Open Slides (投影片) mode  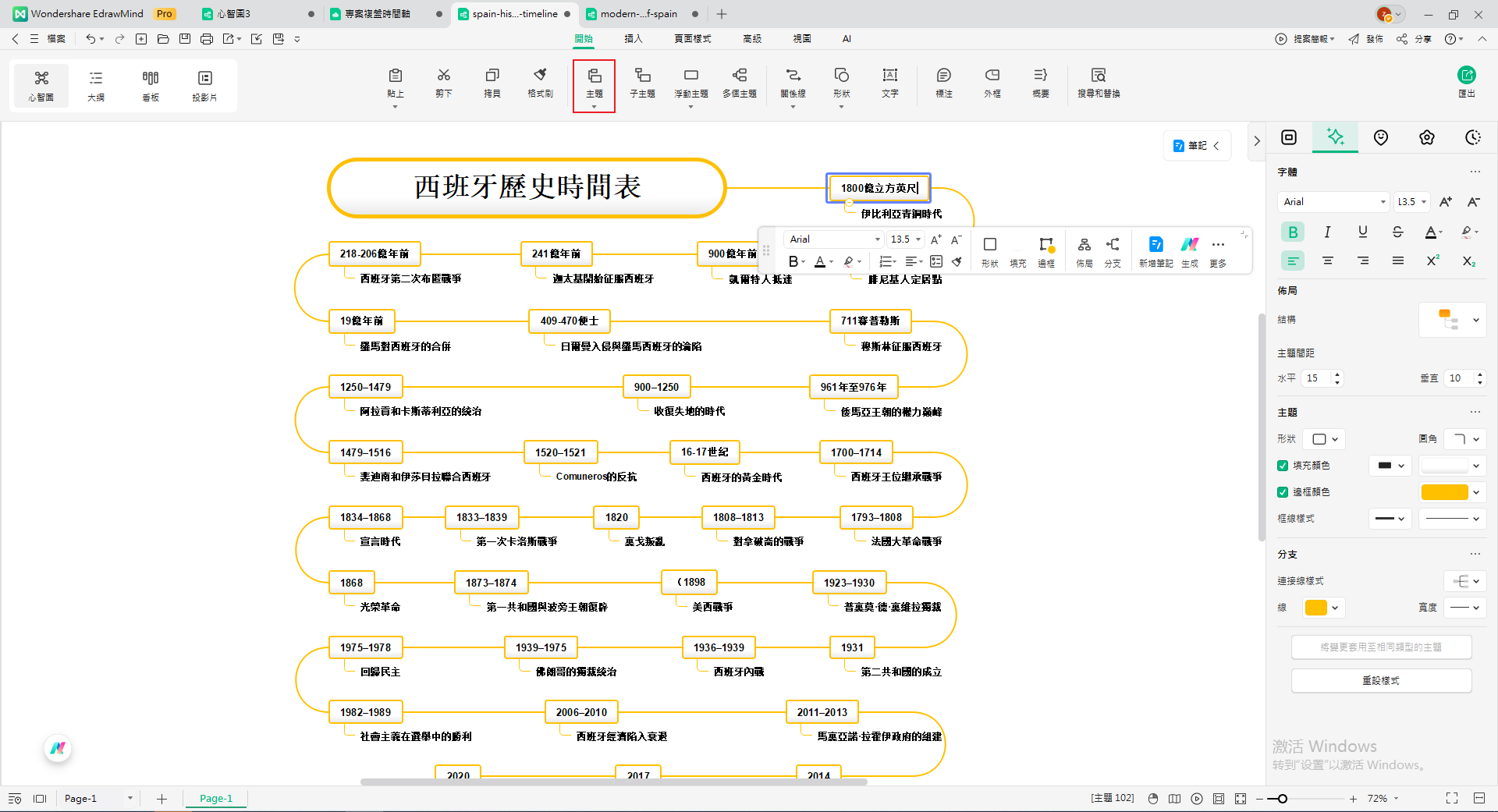(x=204, y=85)
